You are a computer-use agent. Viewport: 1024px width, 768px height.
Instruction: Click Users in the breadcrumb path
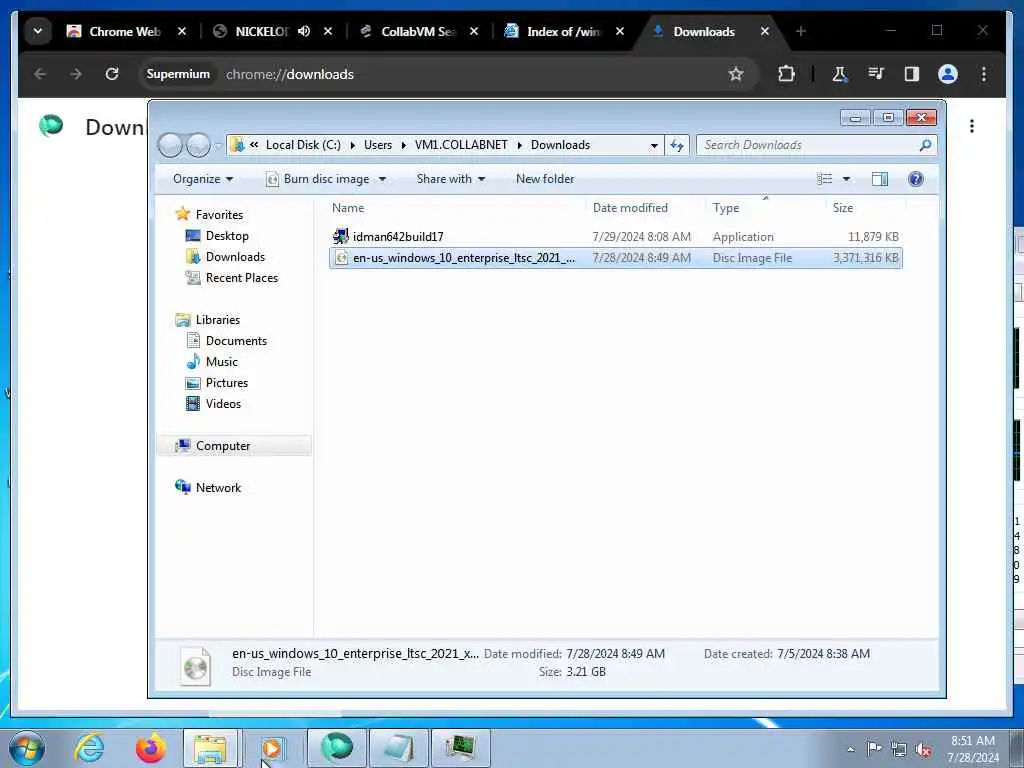(378, 145)
